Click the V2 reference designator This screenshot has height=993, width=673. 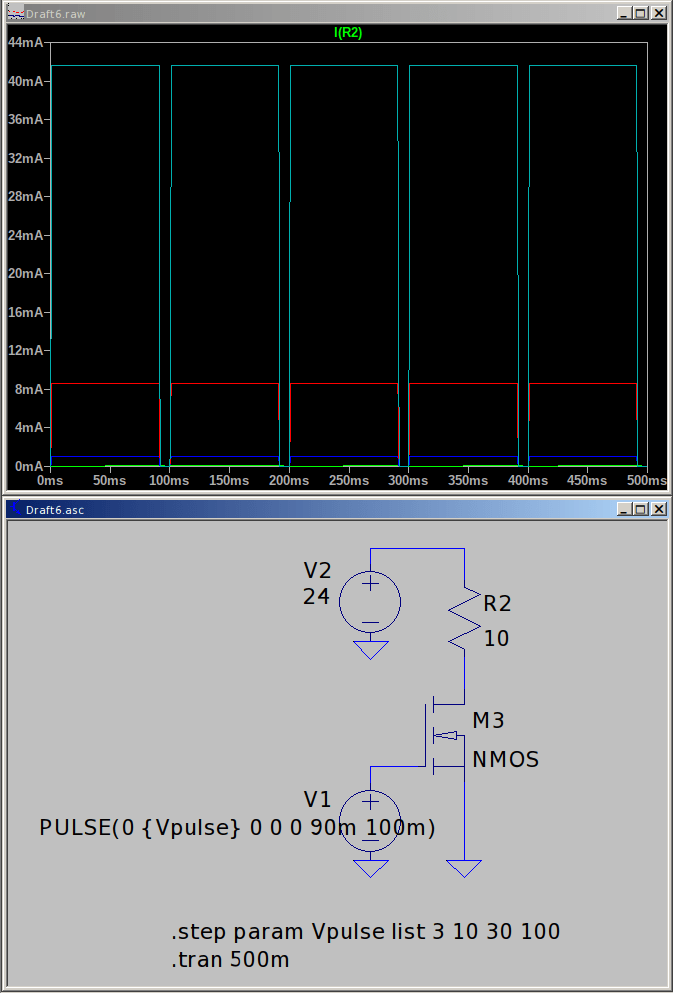coord(317,571)
